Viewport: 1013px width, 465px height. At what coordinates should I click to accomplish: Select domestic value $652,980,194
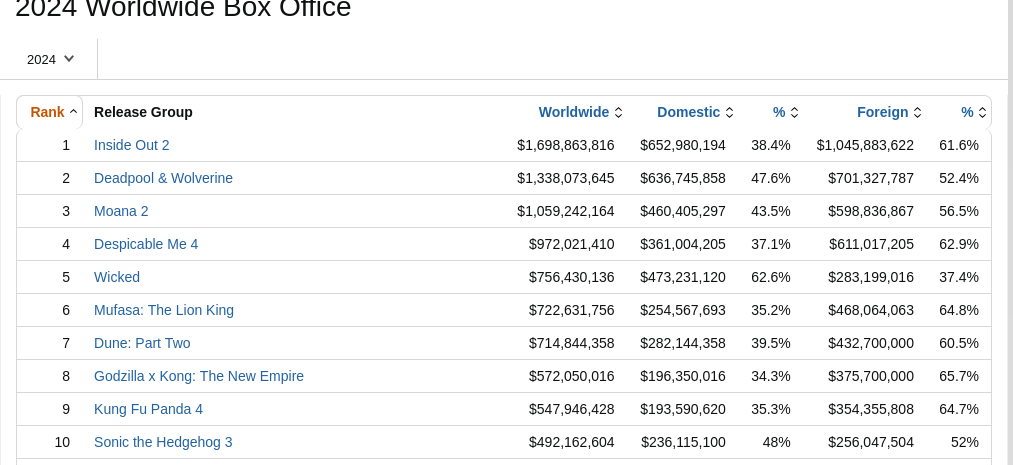(683, 145)
